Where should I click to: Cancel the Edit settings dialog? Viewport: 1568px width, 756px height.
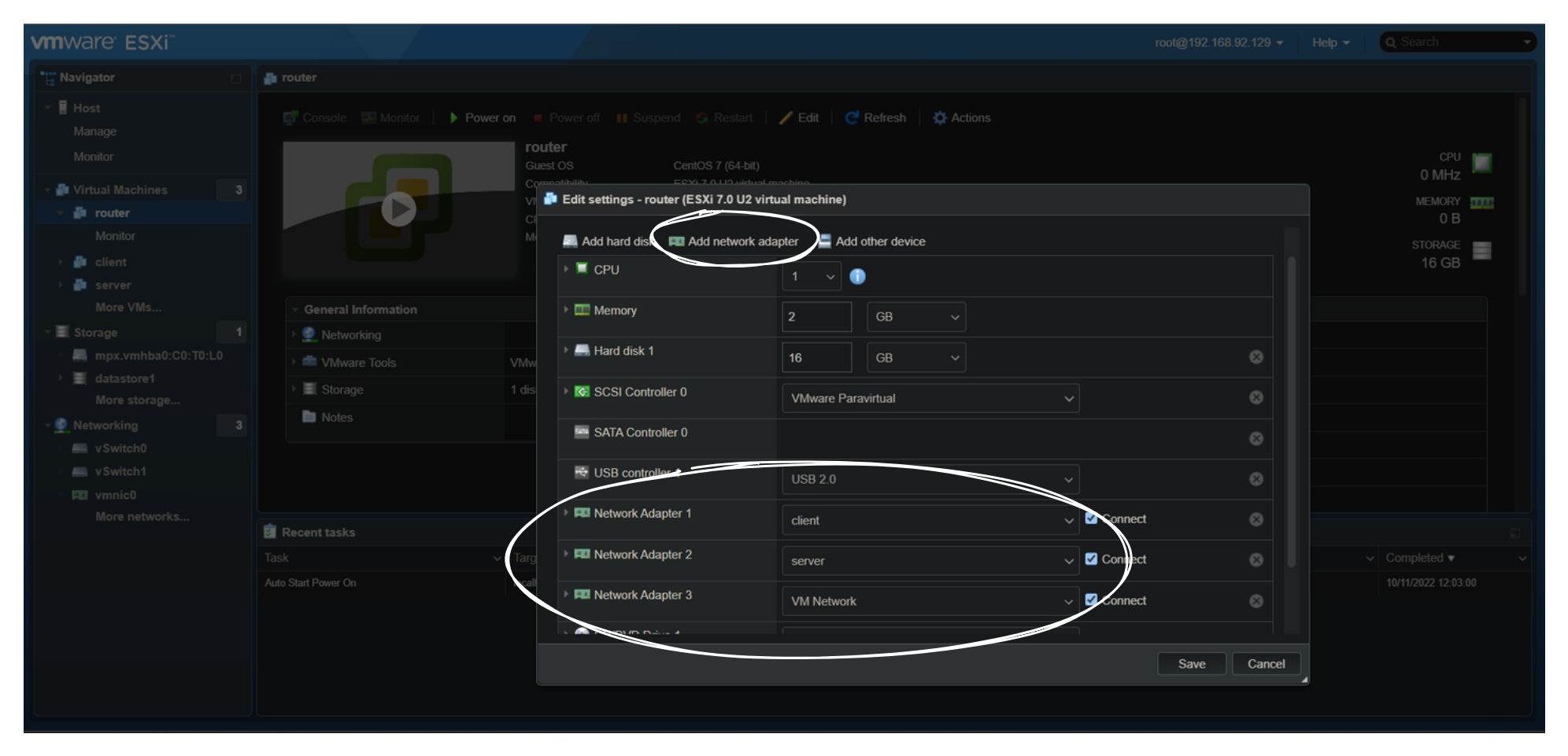point(1266,664)
